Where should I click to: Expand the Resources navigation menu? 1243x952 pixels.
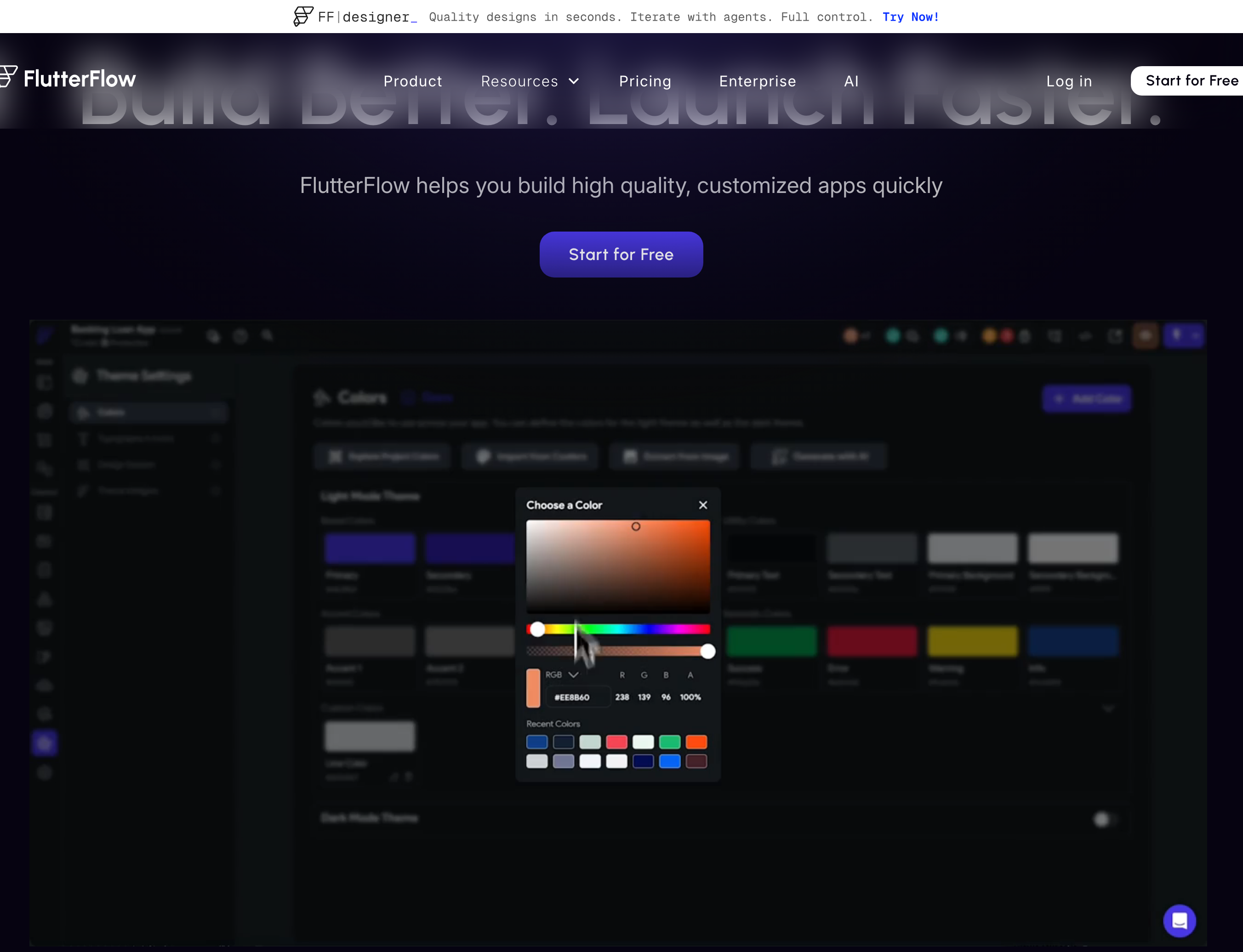pyautogui.click(x=530, y=81)
